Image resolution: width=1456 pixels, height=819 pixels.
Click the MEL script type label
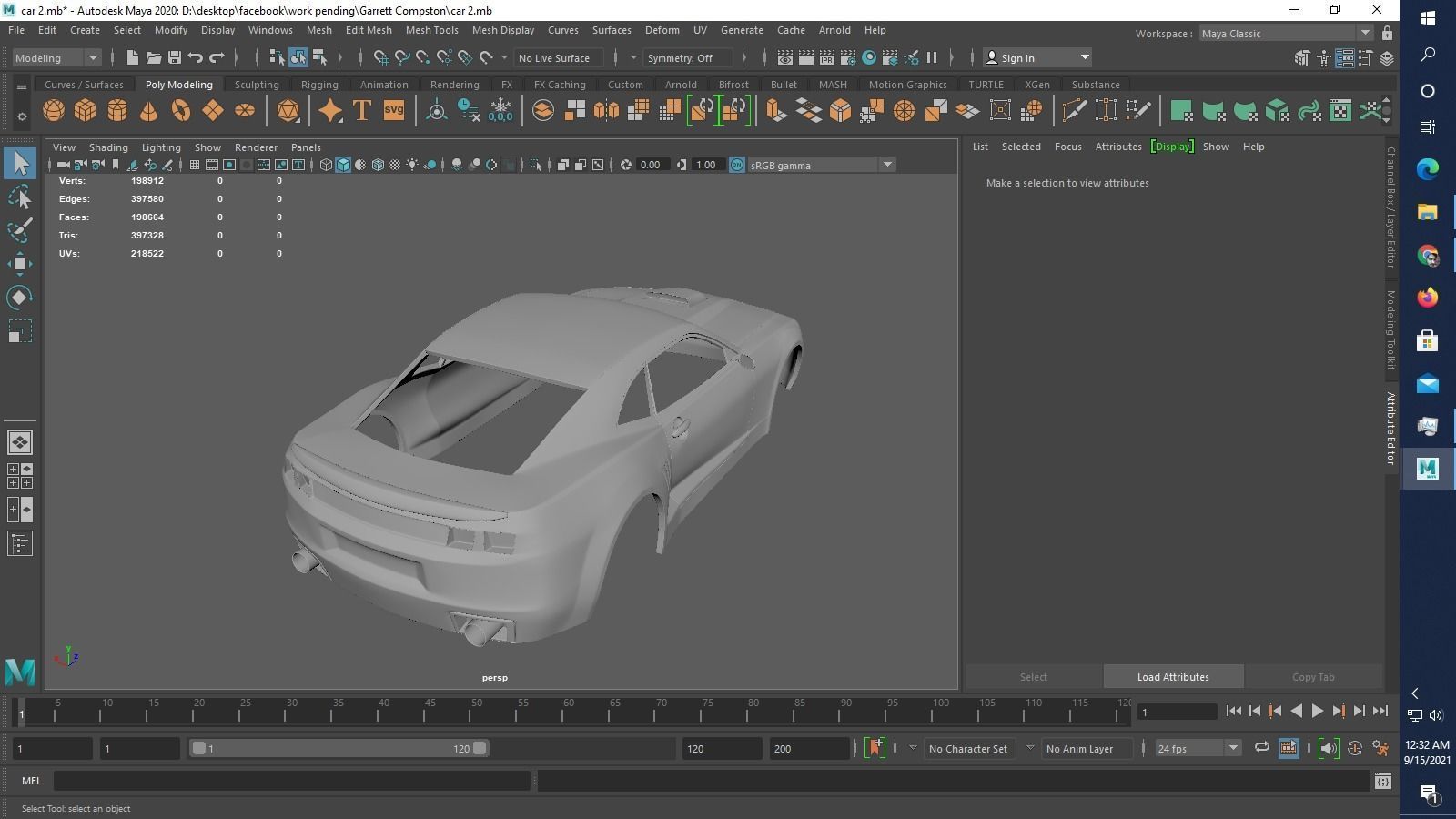pos(31,781)
